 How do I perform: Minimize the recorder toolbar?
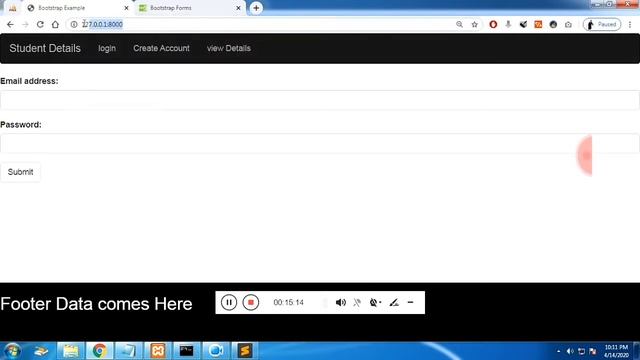(411, 302)
